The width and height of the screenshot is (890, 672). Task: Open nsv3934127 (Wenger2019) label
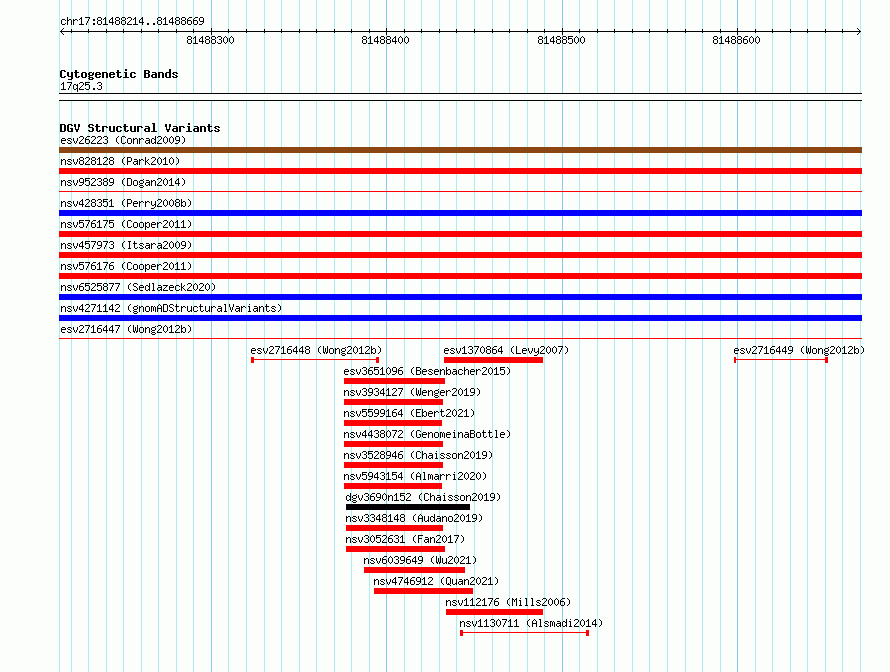[412, 392]
